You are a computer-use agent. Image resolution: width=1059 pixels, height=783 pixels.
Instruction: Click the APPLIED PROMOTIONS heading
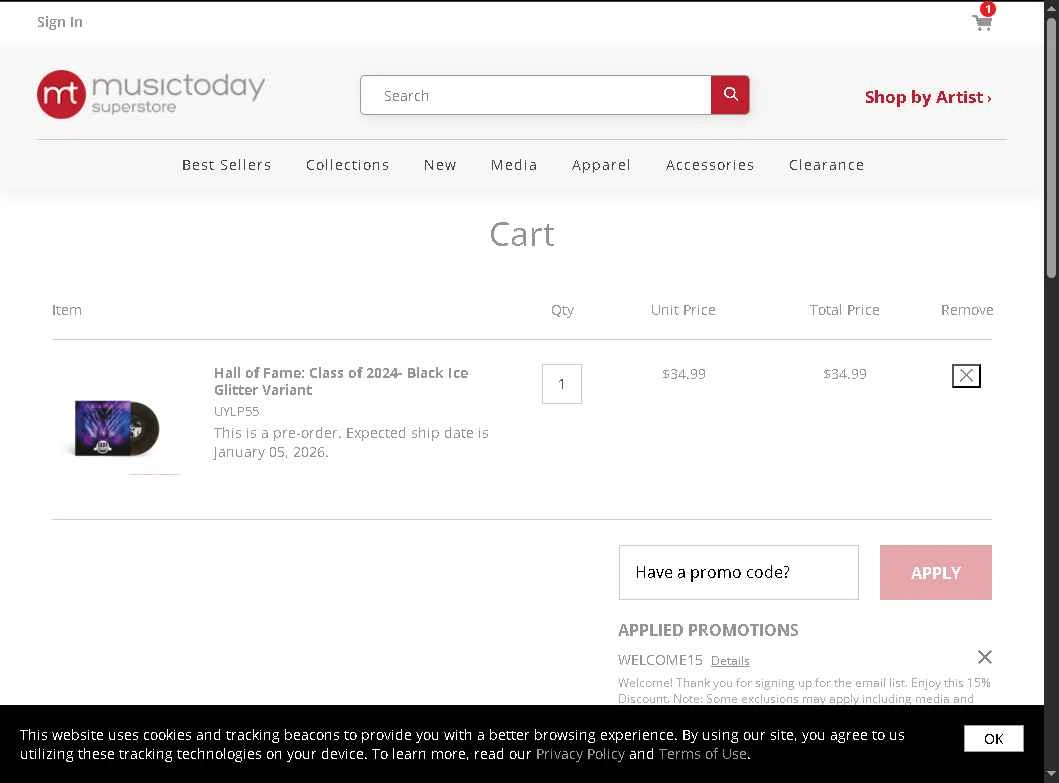(708, 630)
